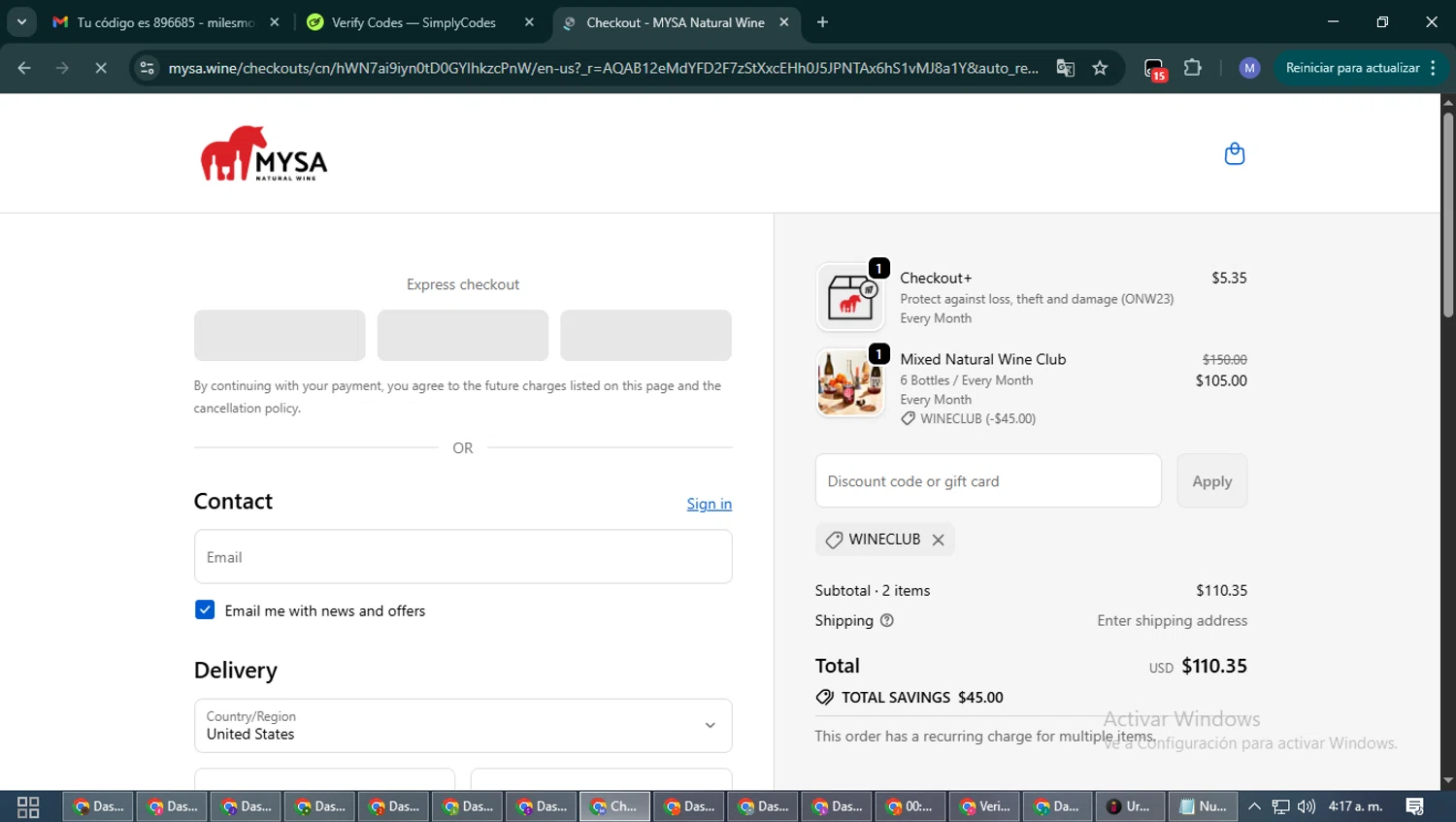The image size is (1456, 822).
Task: Click the Discount code or gift card field
Action: (x=988, y=480)
